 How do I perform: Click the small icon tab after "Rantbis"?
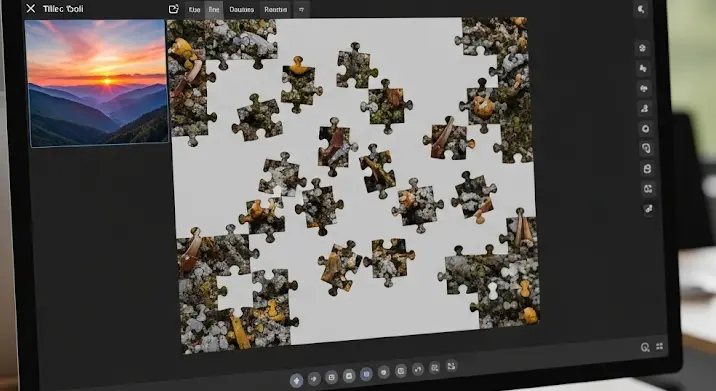tap(301, 10)
